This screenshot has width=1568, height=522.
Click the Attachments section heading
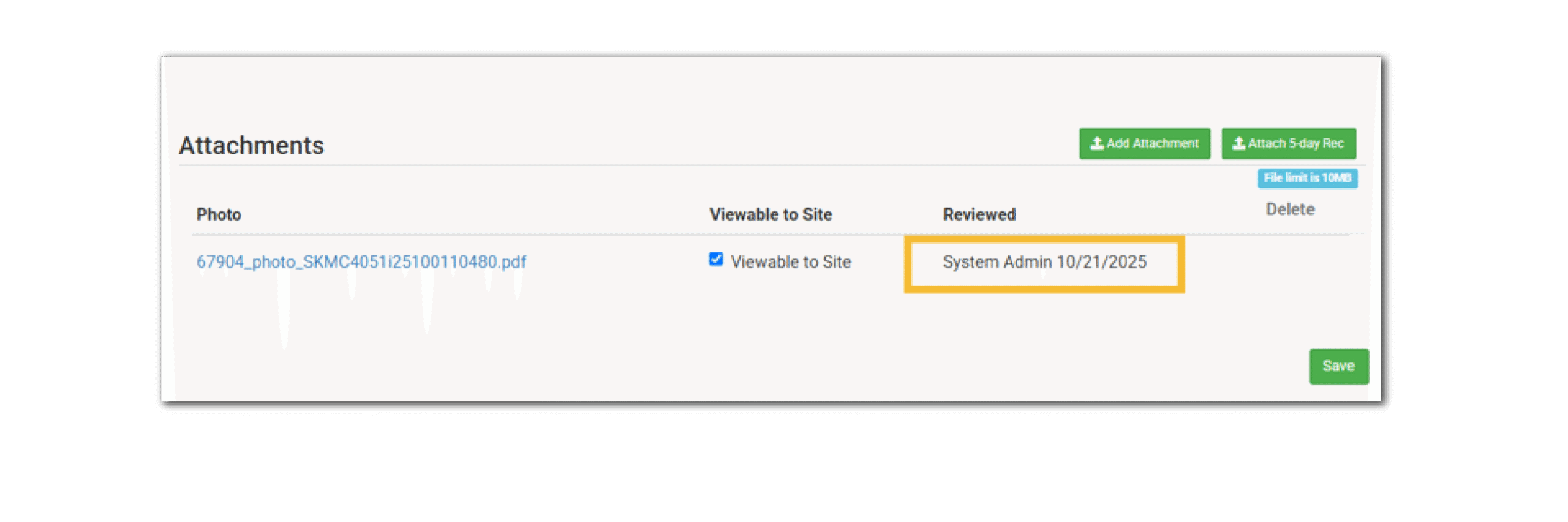pos(251,146)
